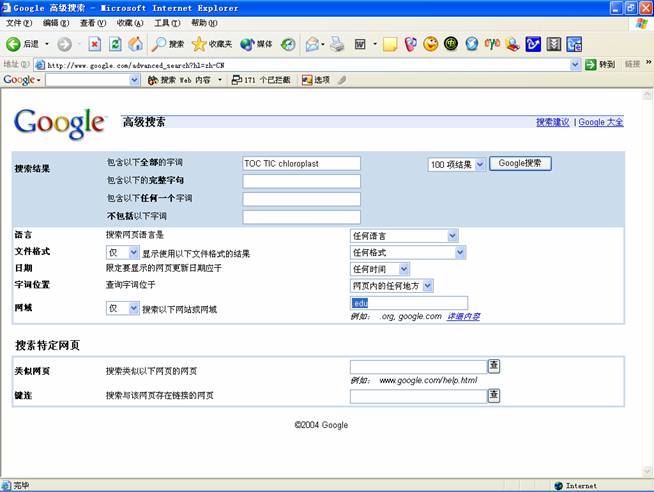Click the Print printer icon
This screenshot has height=492, width=654.
click(337, 44)
